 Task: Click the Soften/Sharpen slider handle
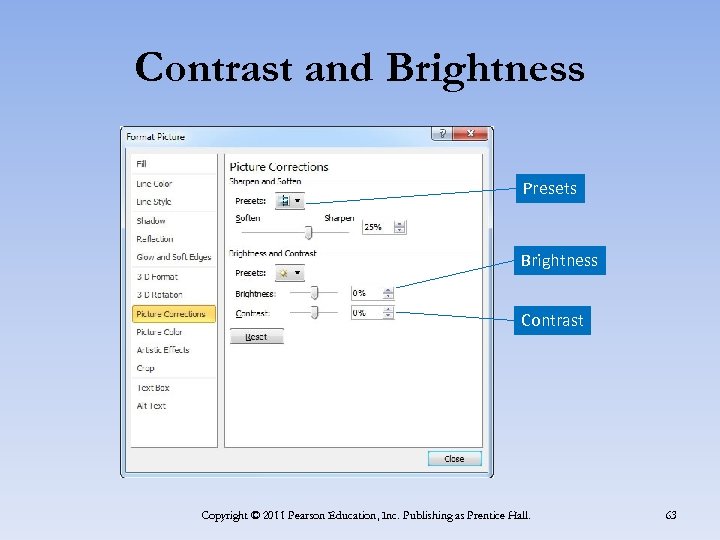[309, 232]
